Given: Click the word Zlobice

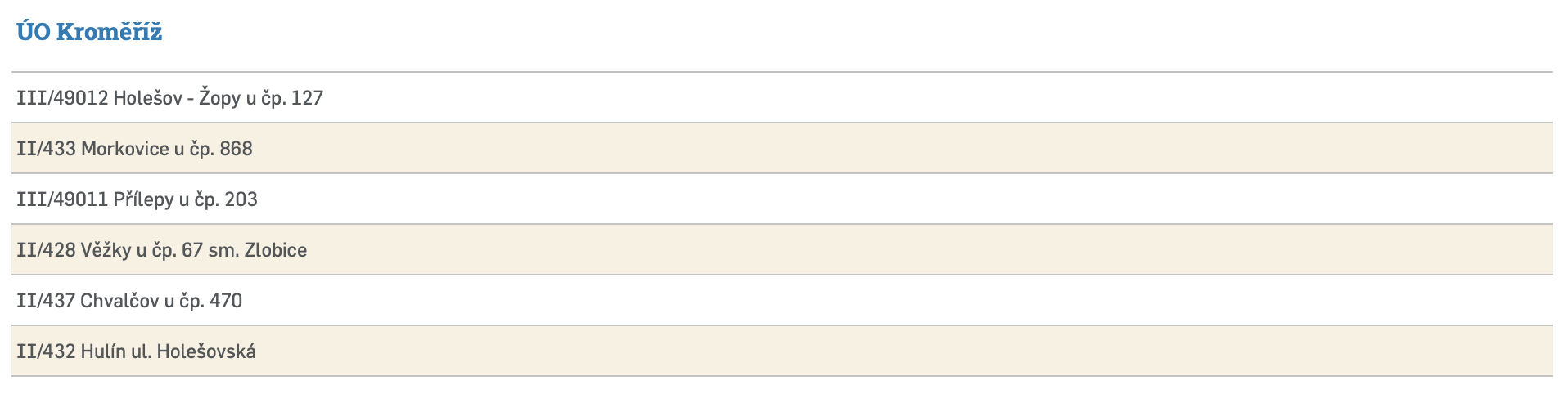Looking at the screenshot, I should point(276,250).
